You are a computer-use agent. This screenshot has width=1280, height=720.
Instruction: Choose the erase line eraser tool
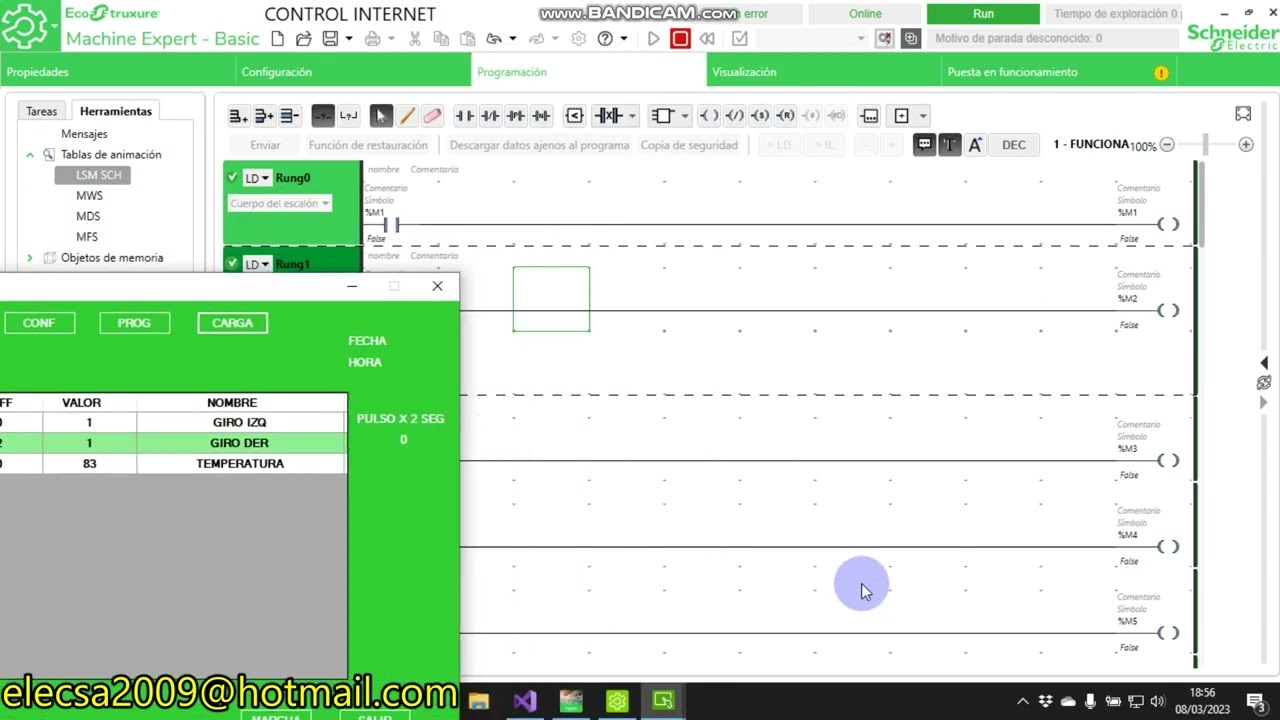(432, 116)
